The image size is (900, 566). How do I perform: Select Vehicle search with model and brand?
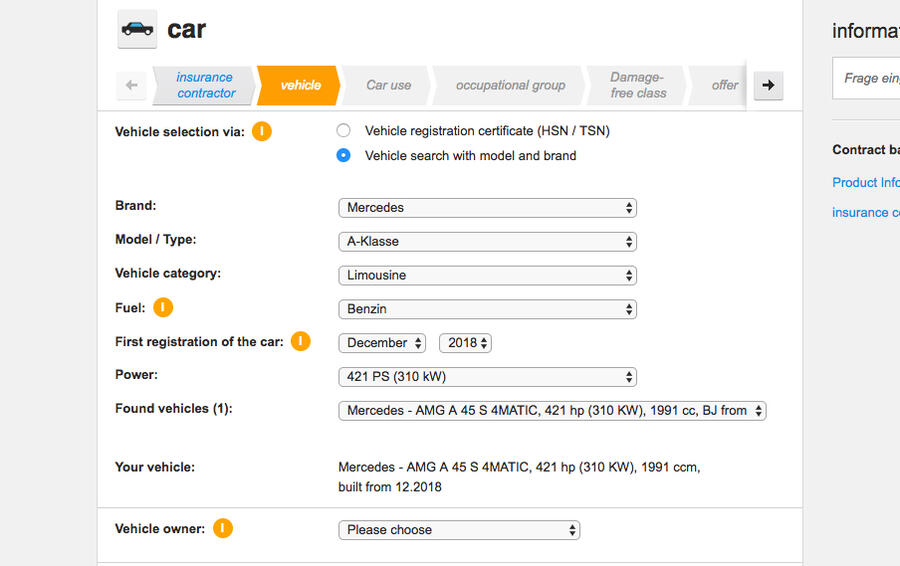click(343, 156)
